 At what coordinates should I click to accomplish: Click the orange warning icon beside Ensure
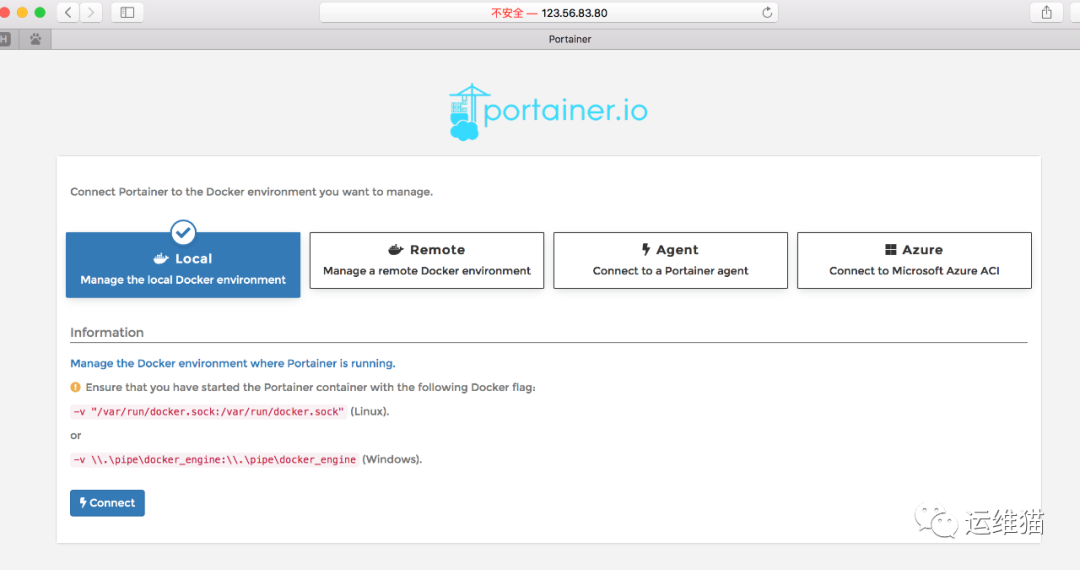(76, 387)
